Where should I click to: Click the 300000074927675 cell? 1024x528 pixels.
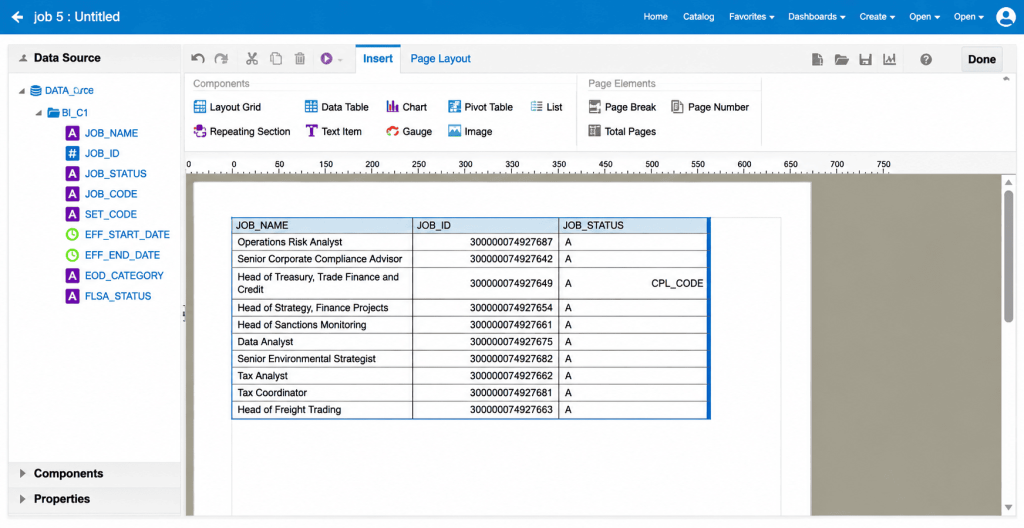(x=485, y=342)
